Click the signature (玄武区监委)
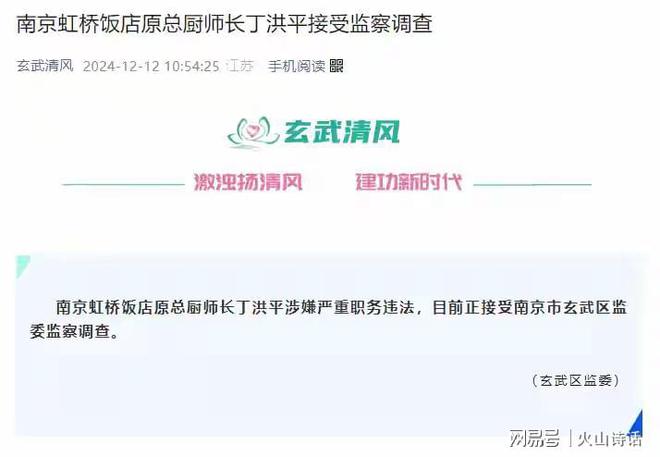 point(575,381)
